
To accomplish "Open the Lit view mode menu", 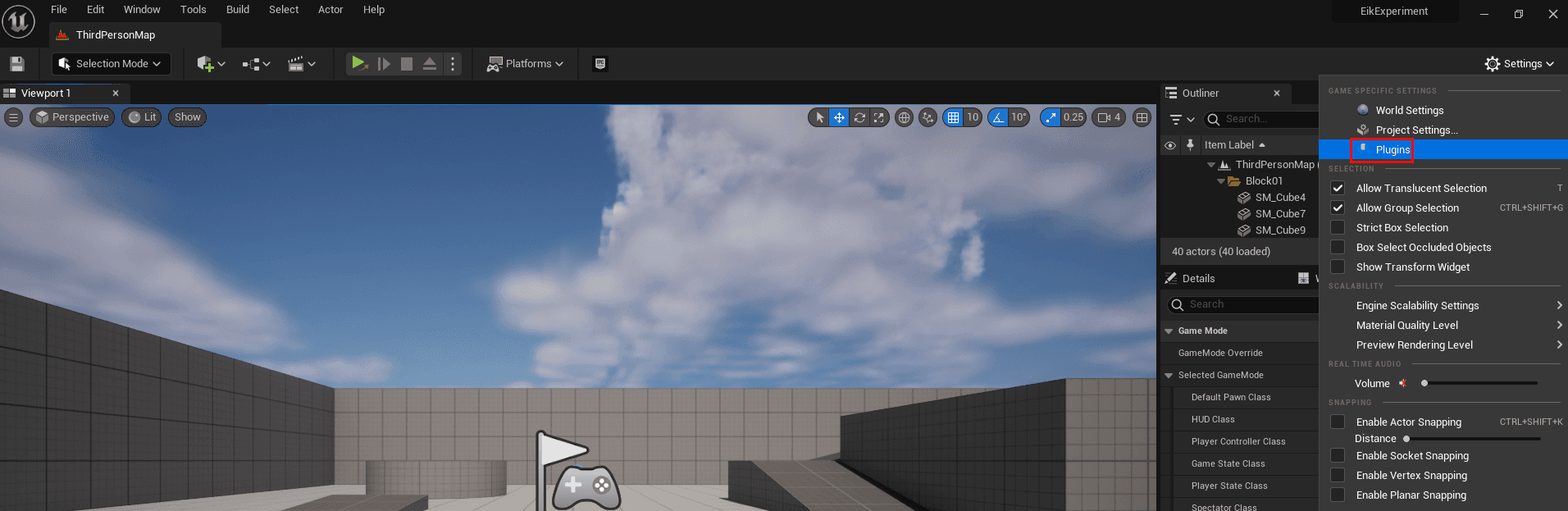I will (142, 117).
